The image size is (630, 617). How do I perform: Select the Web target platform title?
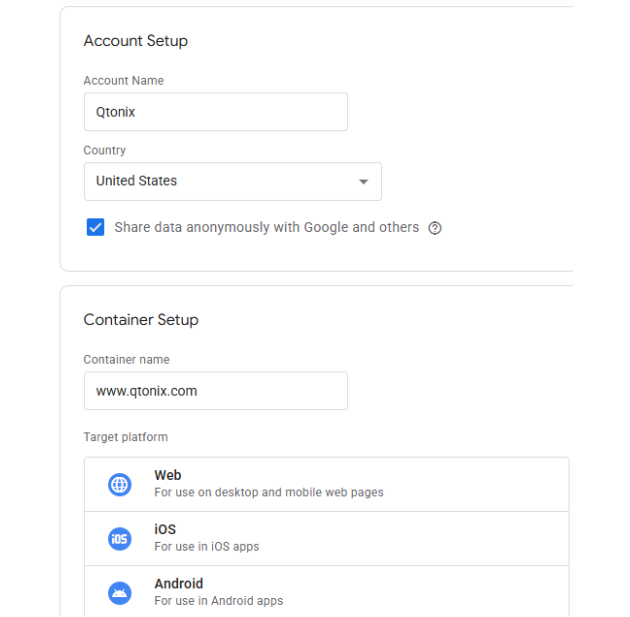point(168,476)
